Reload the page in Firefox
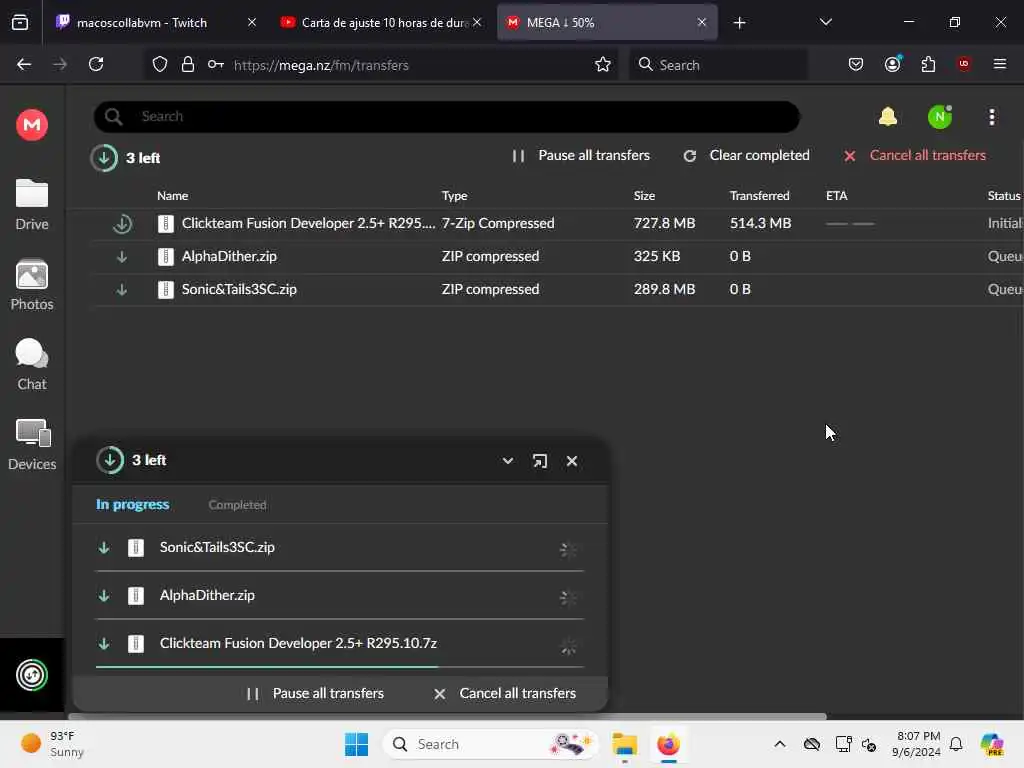 click(x=96, y=64)
